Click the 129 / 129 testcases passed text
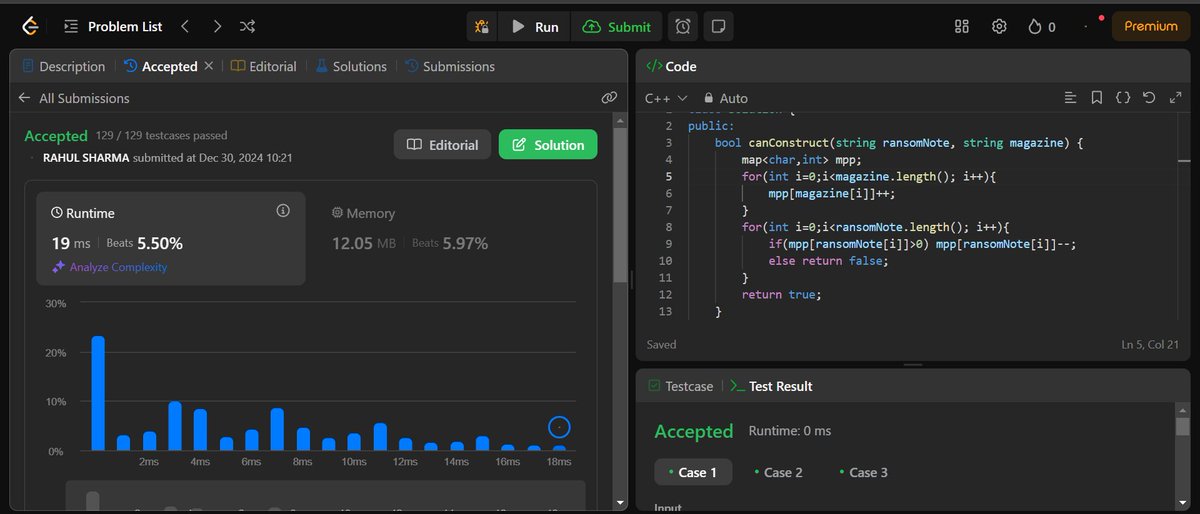The width and height of the screenshot is (1200, 514). click(162, 135)
